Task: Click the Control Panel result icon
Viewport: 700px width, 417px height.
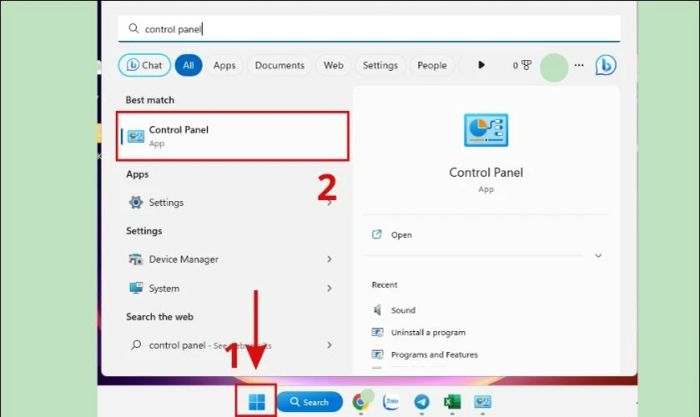Action: pos(136,136)
